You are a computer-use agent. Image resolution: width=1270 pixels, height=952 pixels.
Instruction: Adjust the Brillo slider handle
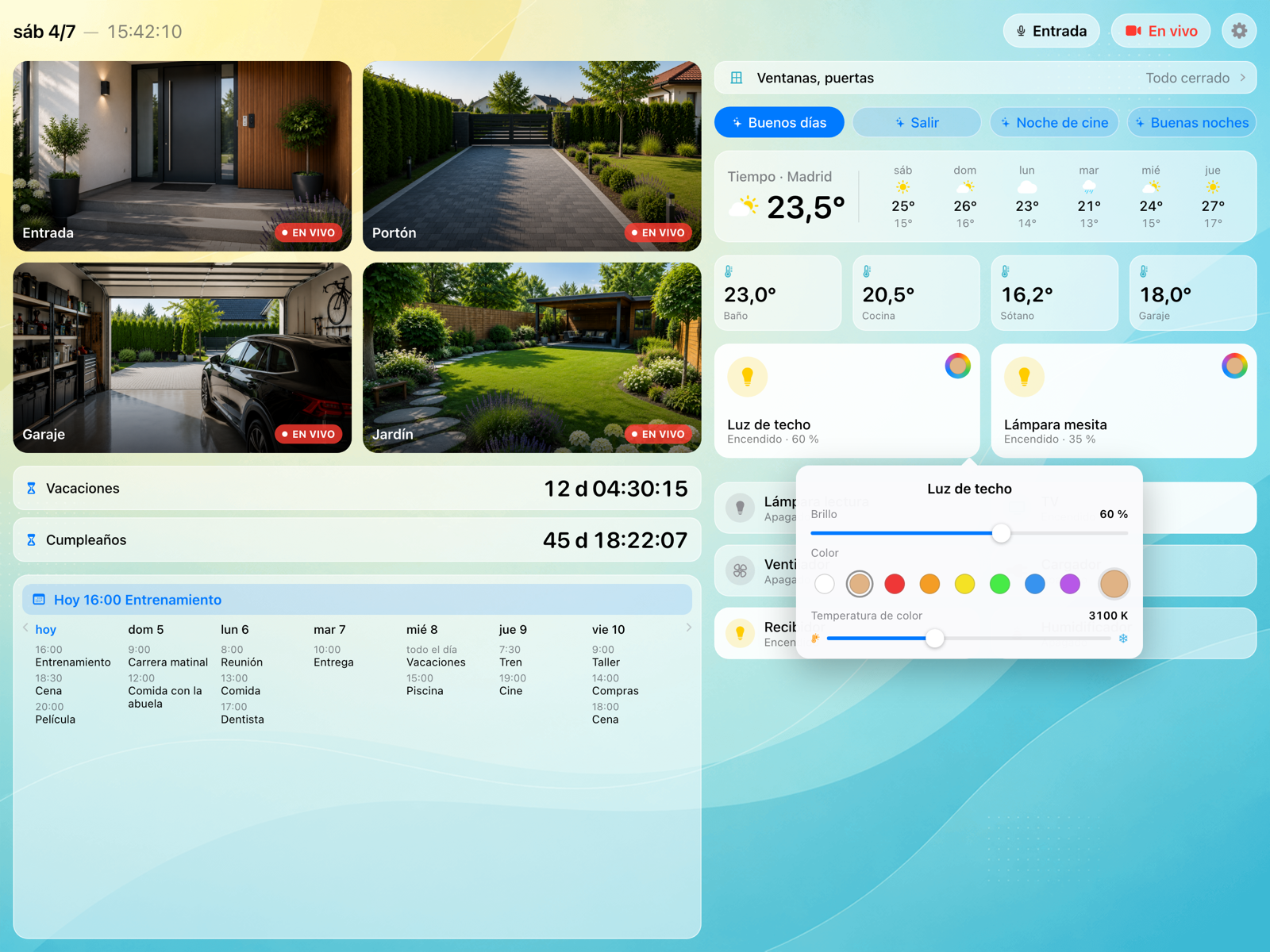(1002, 533)
